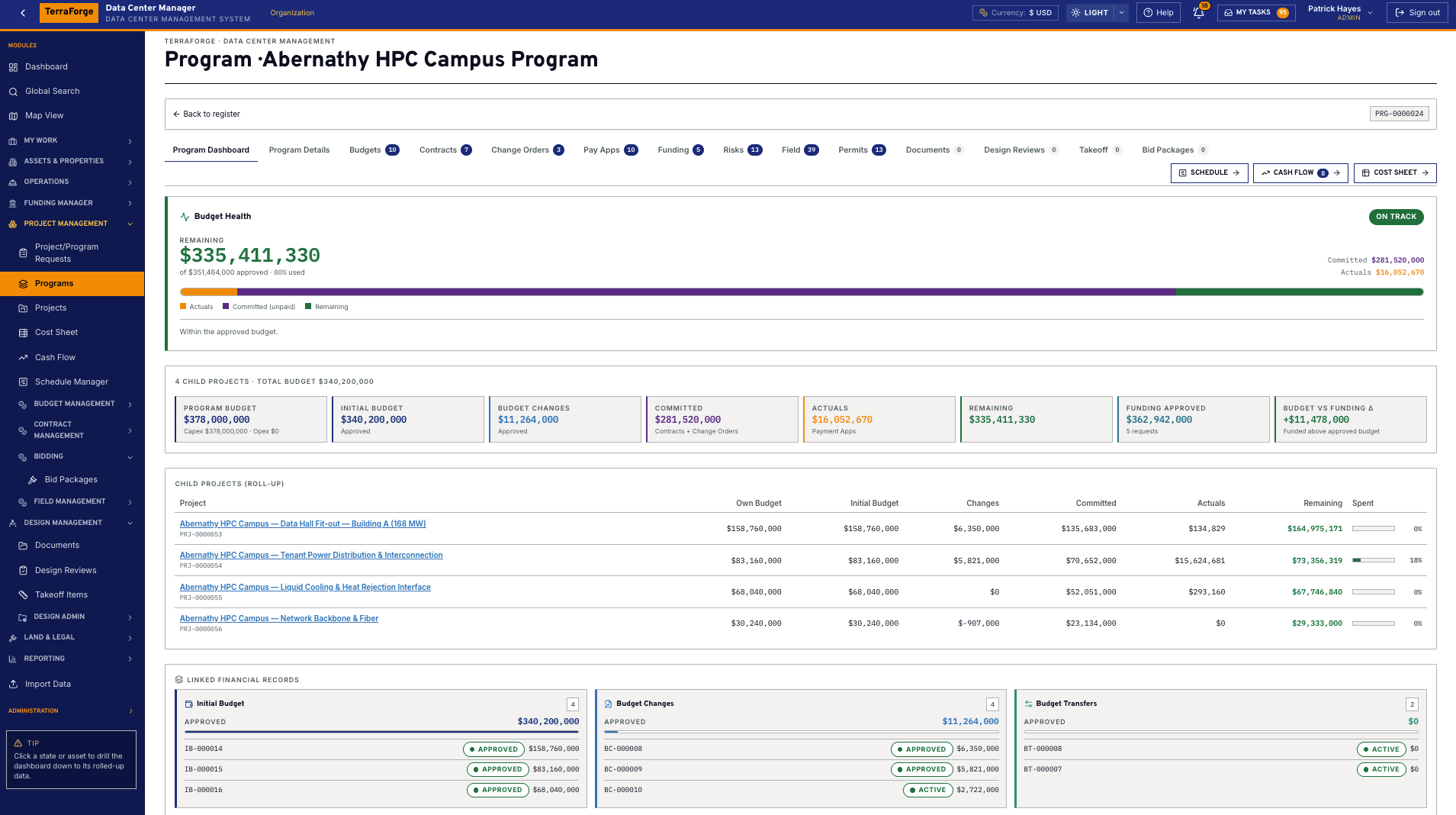Open the Risks tab
1456x815 pixels.
tap(742, 150)
